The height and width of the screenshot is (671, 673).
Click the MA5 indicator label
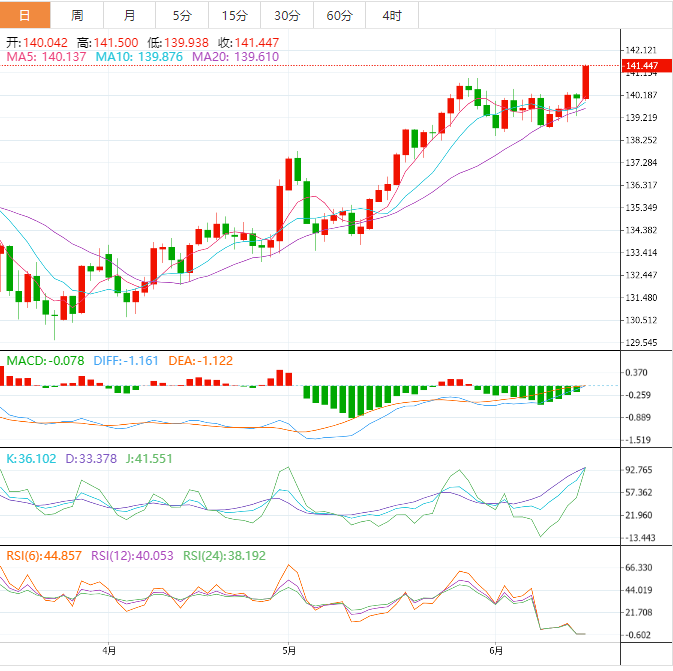47,58
